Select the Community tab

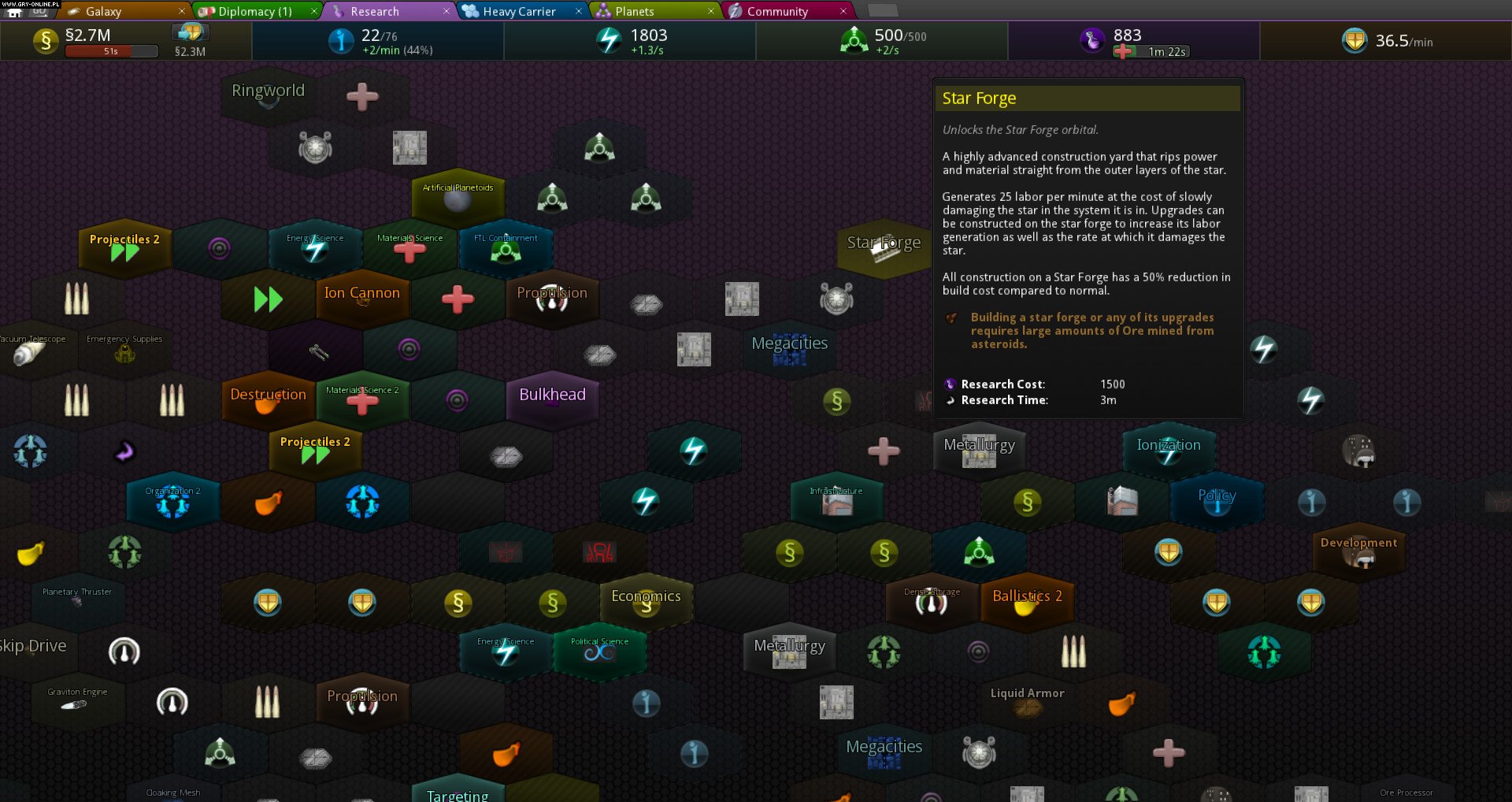coord(776,11)
